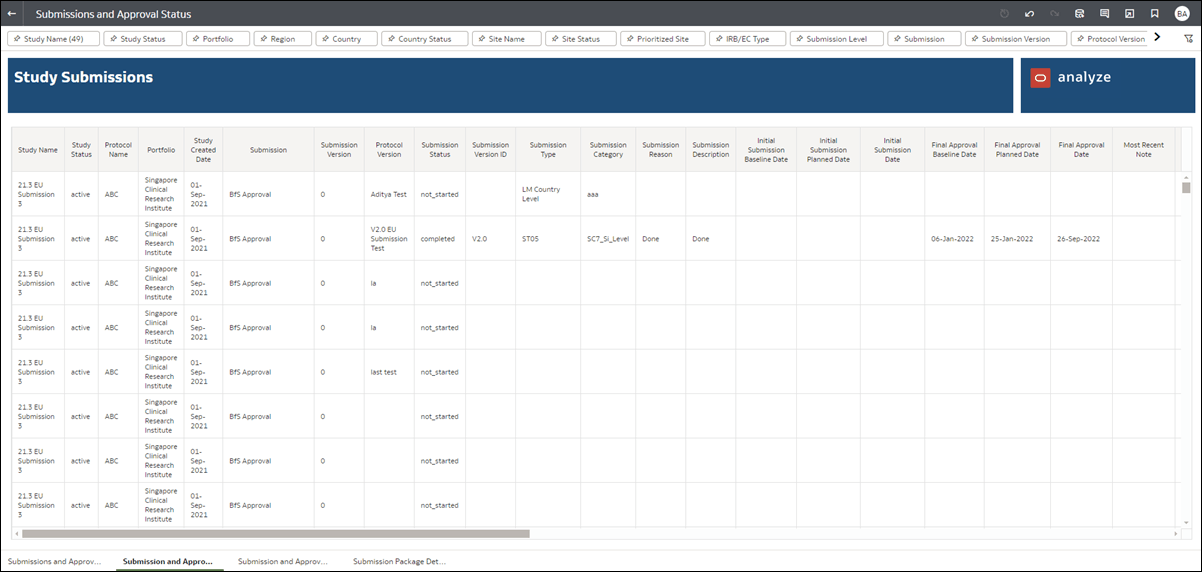
Task: Click the 'ST05' submission type cell
Action: [x=548, y=239]
